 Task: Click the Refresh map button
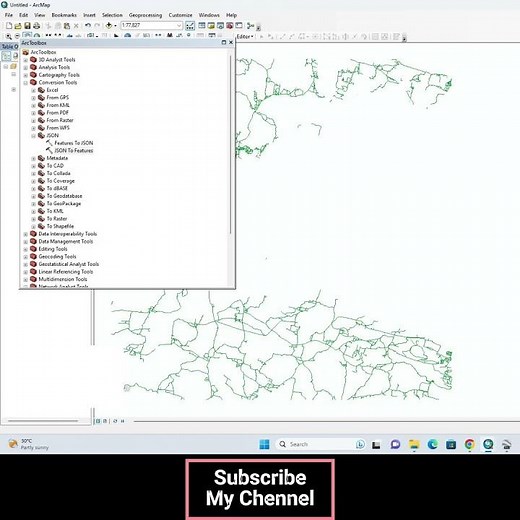coord(115,421)
